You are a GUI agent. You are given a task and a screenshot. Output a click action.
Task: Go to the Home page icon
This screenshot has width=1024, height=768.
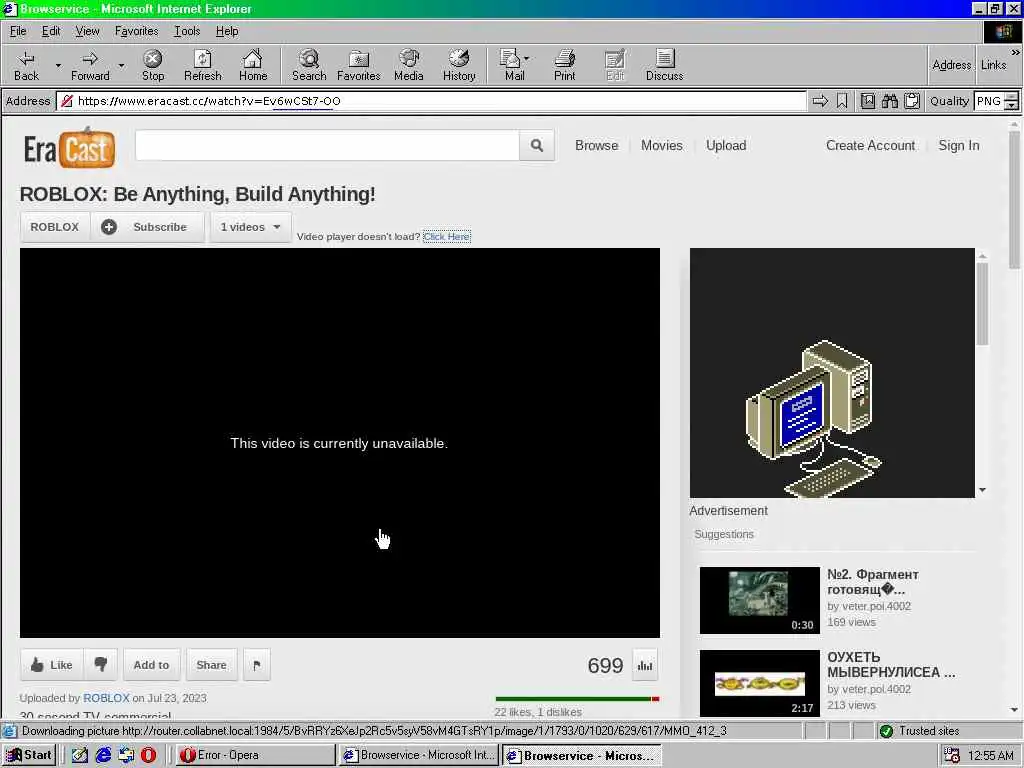(253, 65)
